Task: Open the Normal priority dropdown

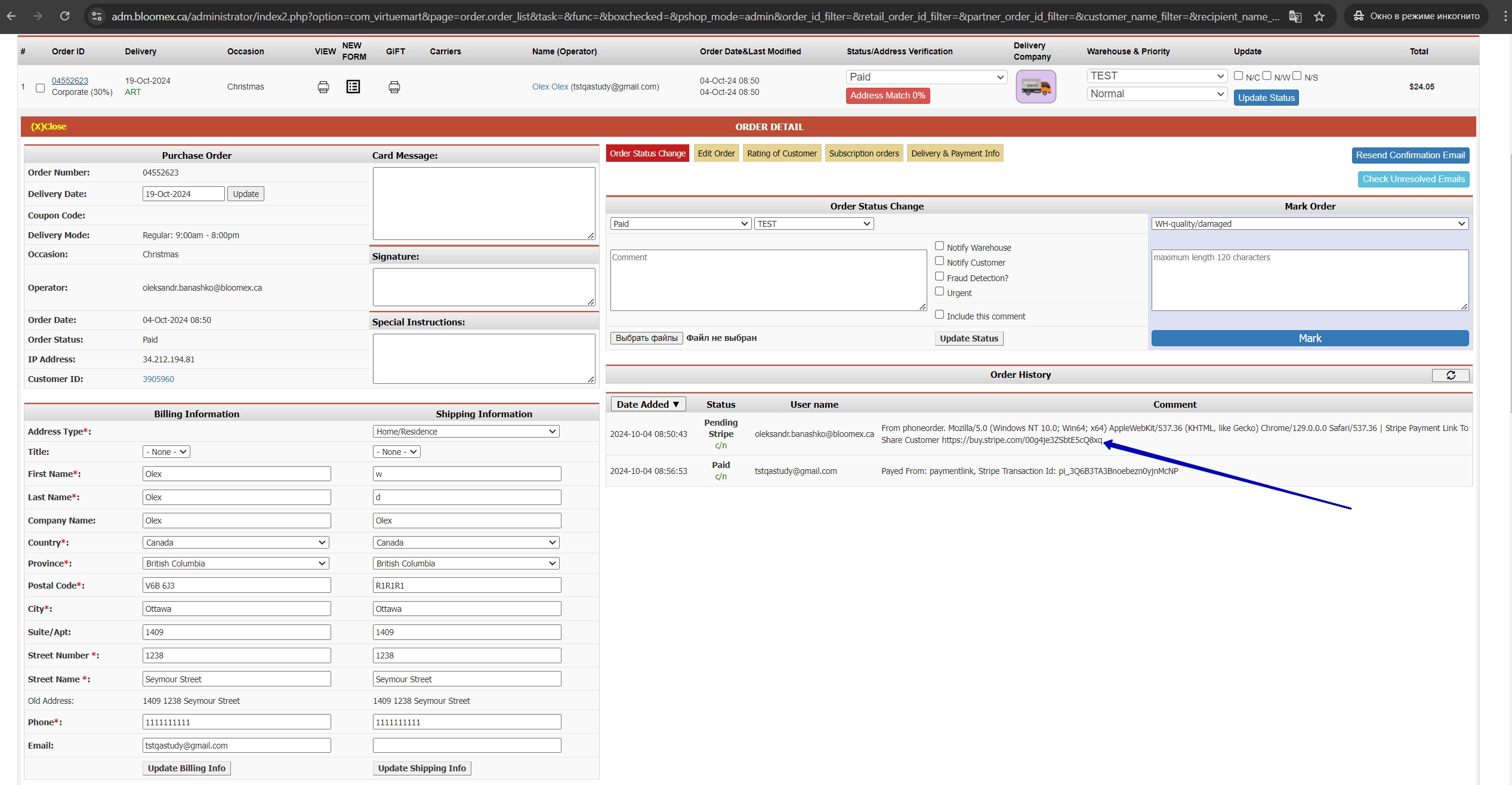Action: [x=1157, y=94]
